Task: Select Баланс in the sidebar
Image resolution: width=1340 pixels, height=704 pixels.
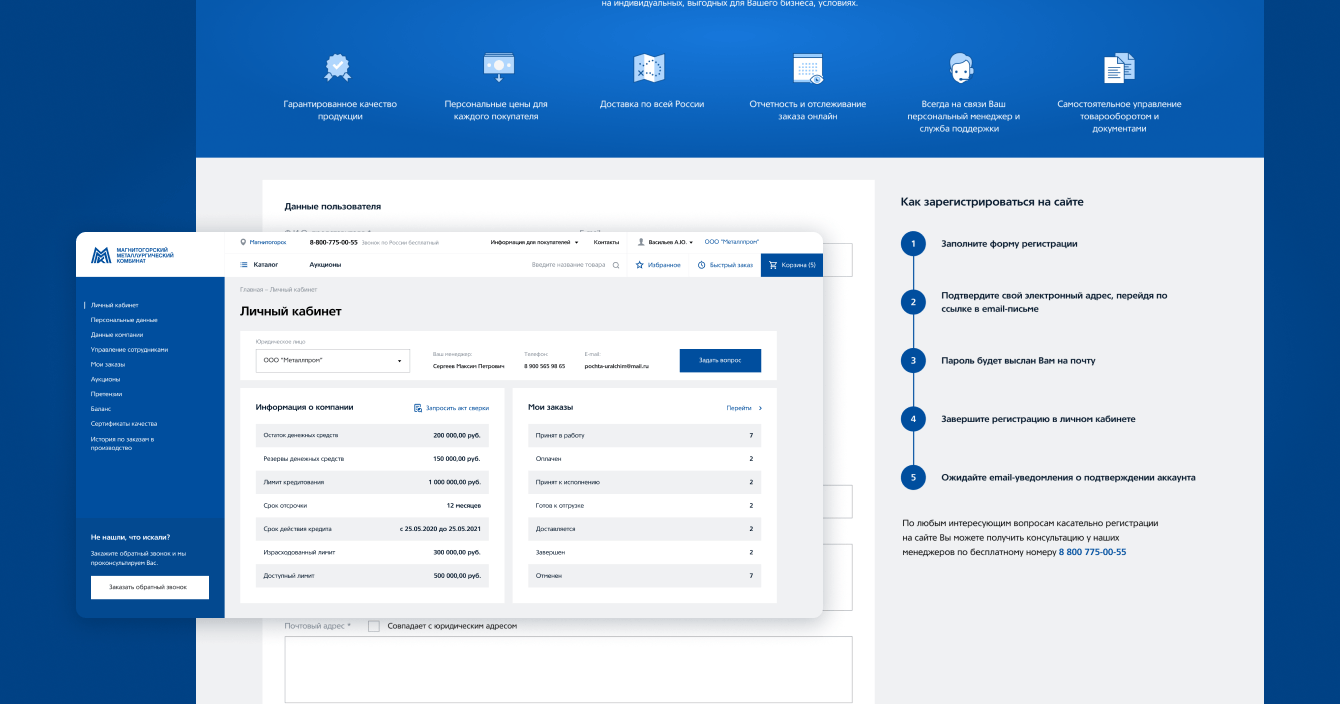Action: coord(101,409)
